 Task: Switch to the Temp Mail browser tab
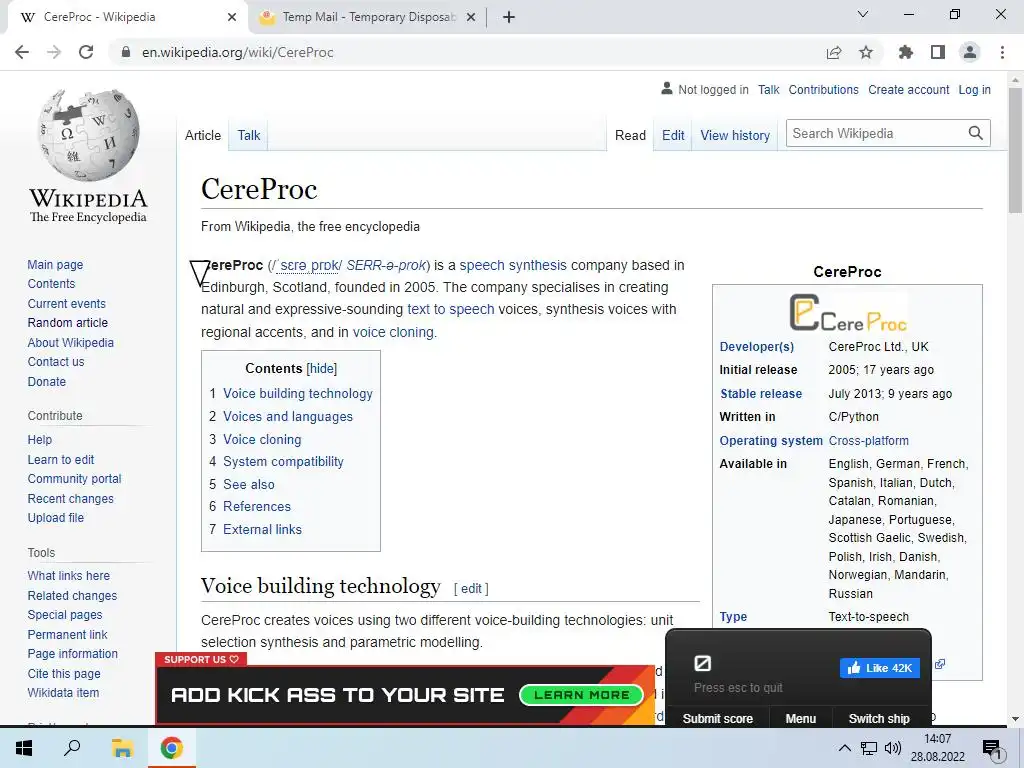coord(369,18)
